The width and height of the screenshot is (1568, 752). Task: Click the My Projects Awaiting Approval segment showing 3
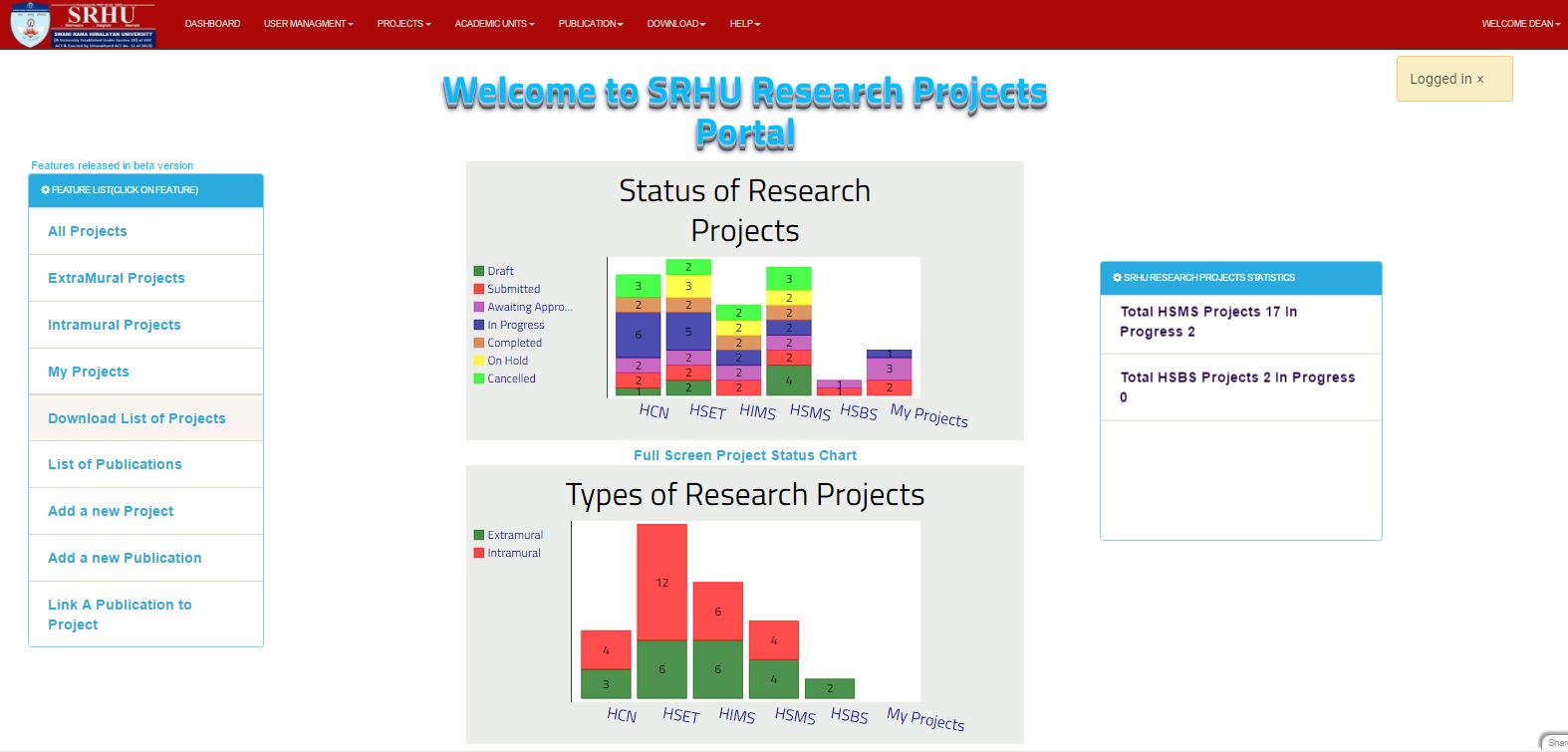[x=890, y=370]
